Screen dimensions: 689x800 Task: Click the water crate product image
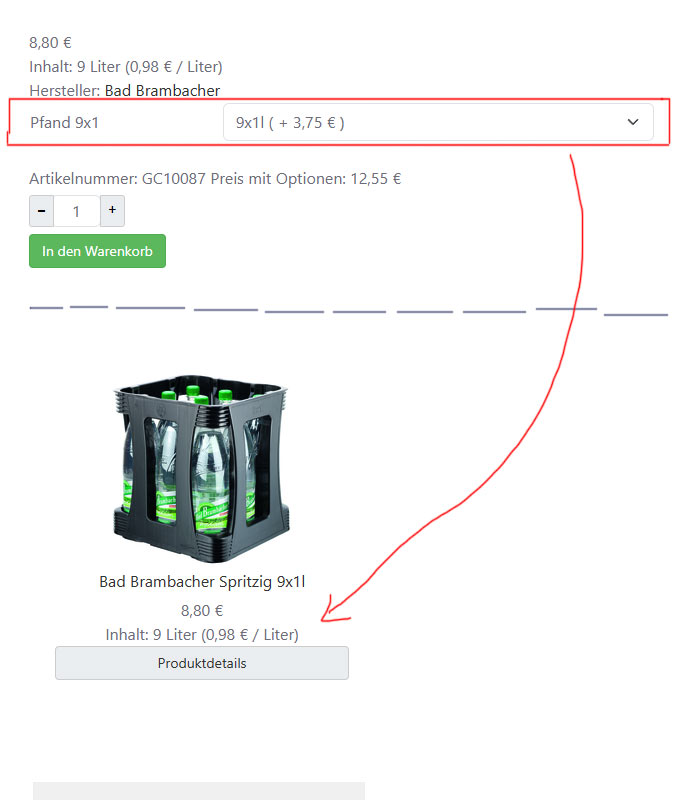point(202,468)
